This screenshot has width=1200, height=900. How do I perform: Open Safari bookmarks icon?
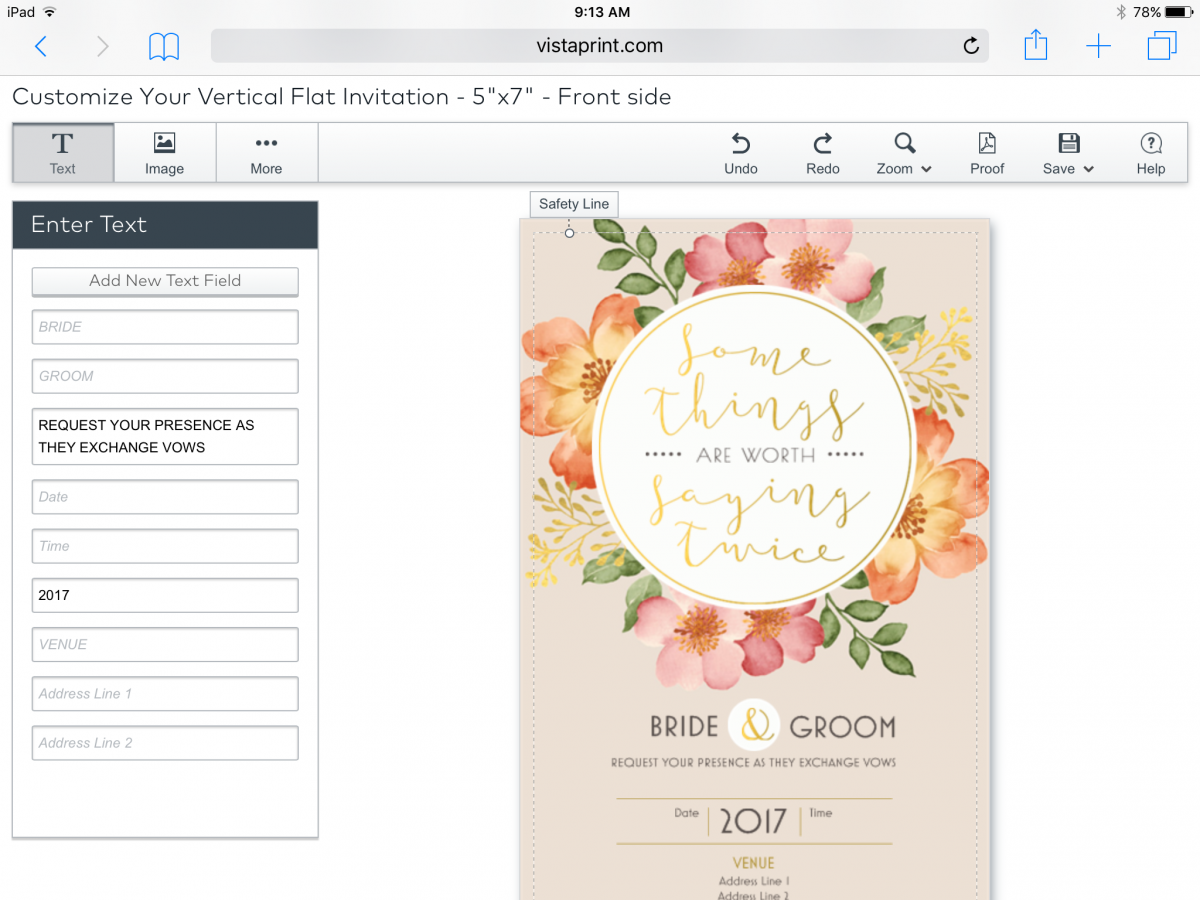tap(164, 46)
